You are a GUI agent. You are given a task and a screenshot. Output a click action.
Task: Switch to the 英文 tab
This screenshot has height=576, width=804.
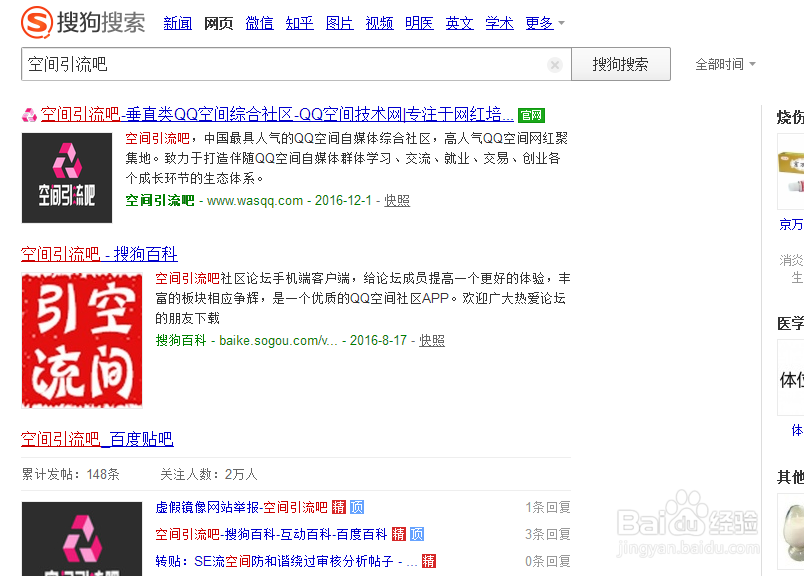click(459, 23)
